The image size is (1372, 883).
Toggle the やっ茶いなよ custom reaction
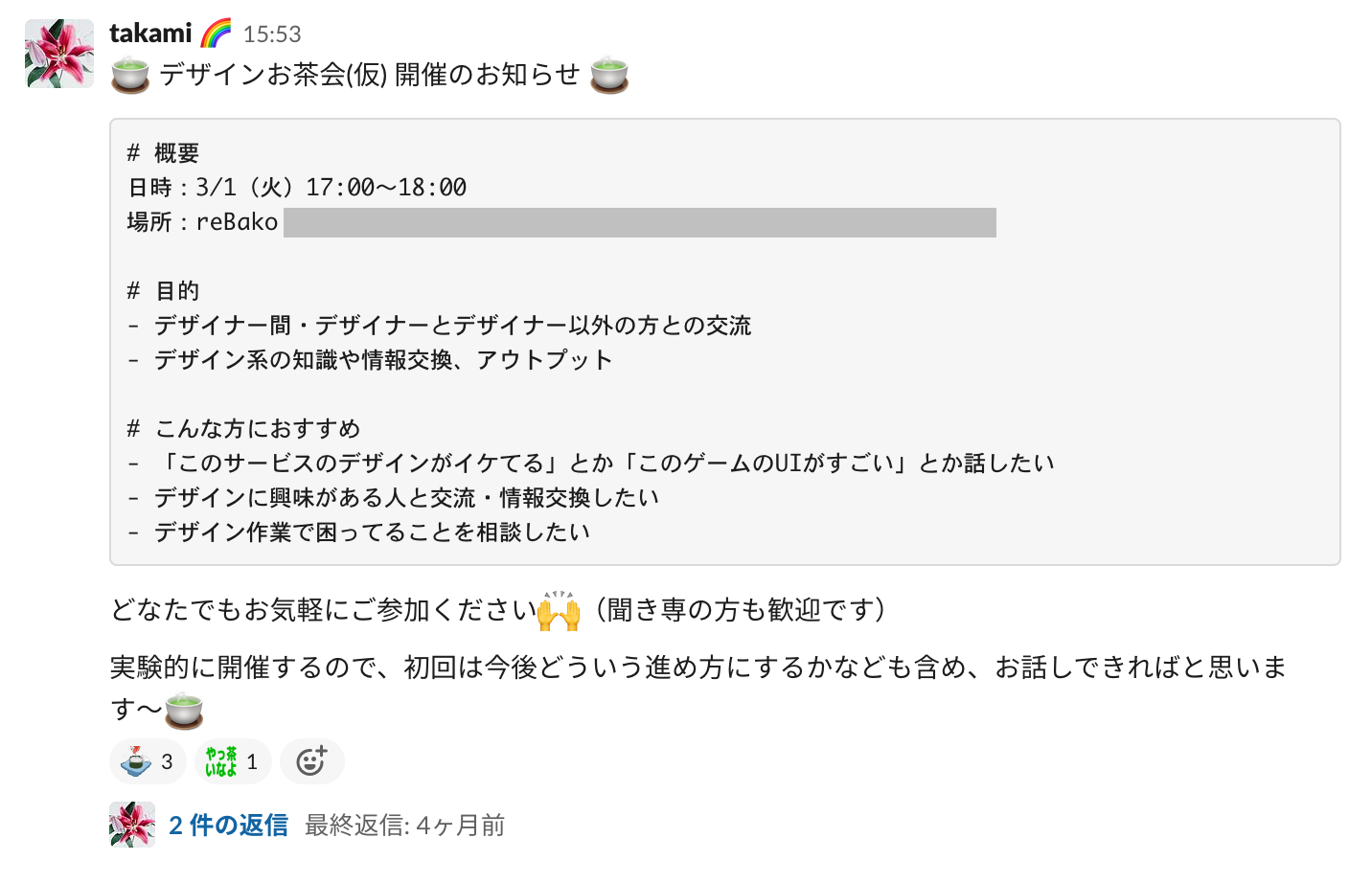(231, 760)
